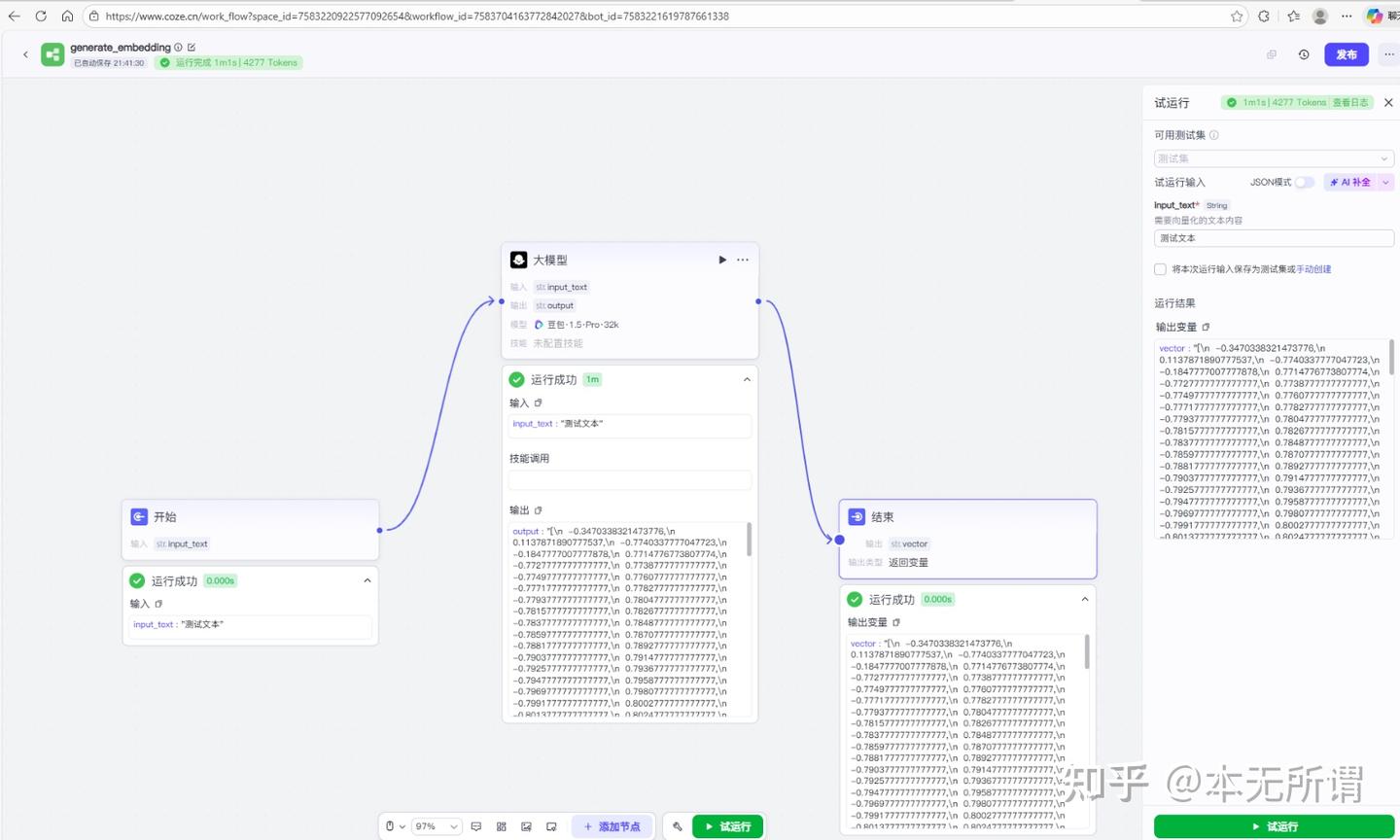This screenshot has height=840, width=1400.
Task: Run the 大模型 node via its play icon
Action: click(x=722, y=260)
